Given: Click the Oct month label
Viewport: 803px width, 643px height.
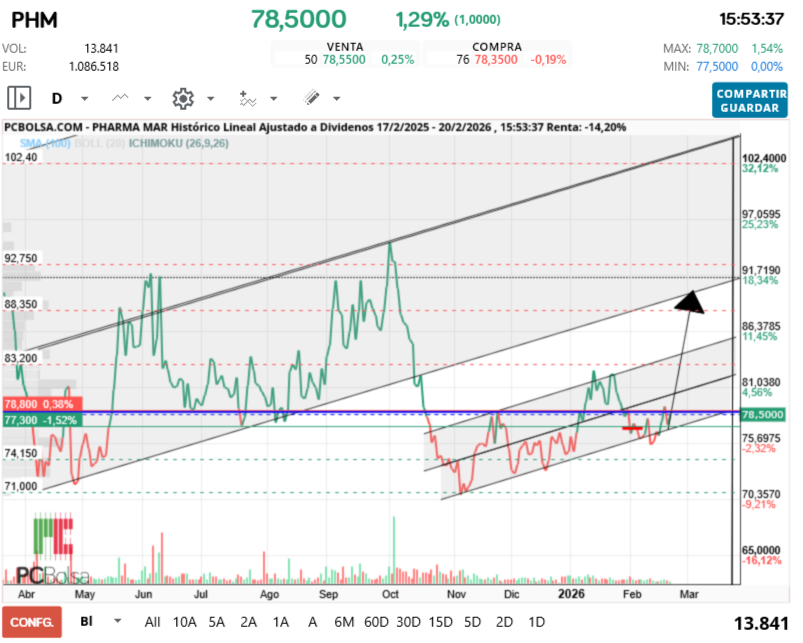Looking at the screenshot, I should [390, 594].
